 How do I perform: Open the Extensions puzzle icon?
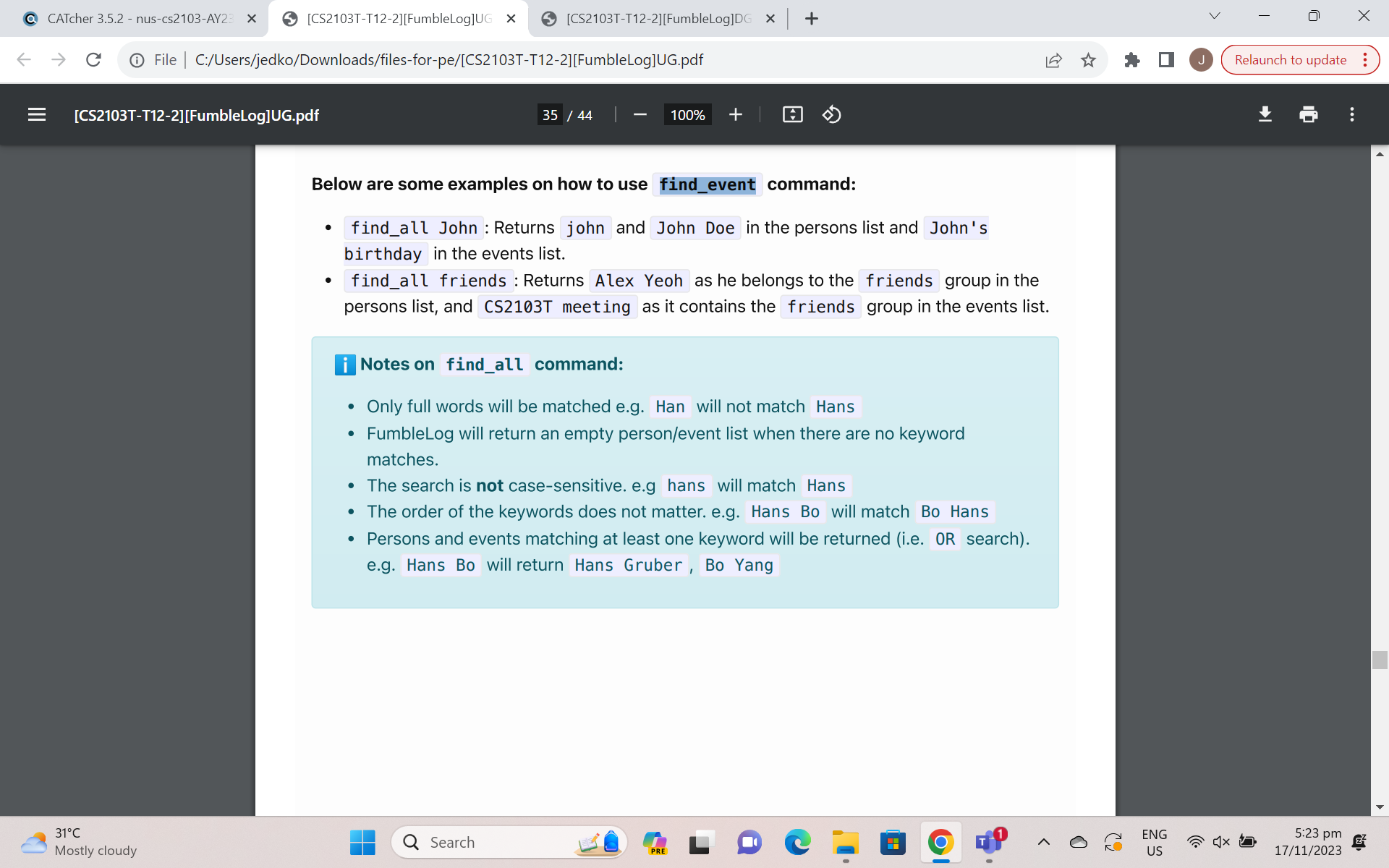point(1132,60)
